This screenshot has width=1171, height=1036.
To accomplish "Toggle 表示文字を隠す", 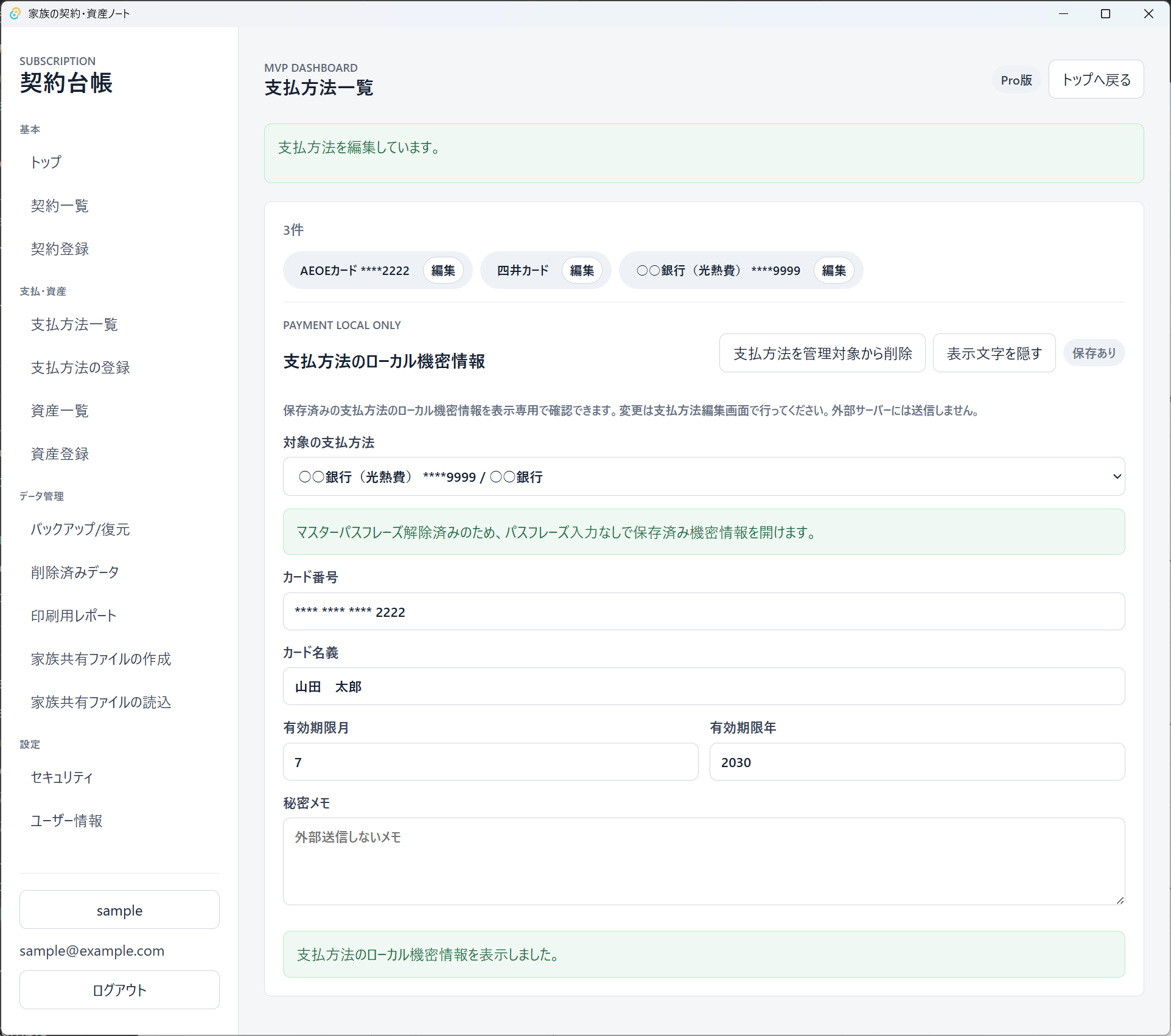I will (994, 353).
